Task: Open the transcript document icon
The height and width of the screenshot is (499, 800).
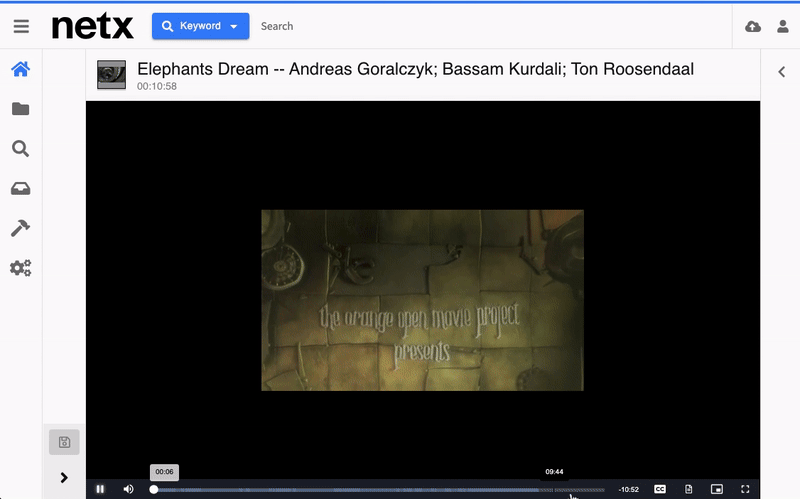Action: coord(688,489)
